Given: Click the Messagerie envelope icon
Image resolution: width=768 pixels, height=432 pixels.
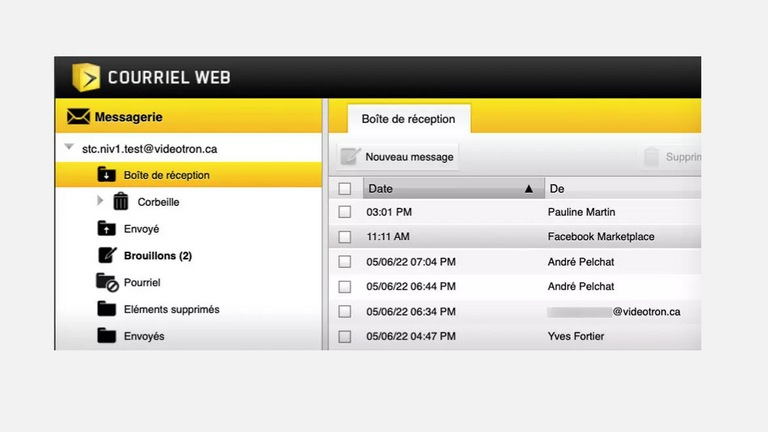Looking at the screenshot, I should point(78,117).
